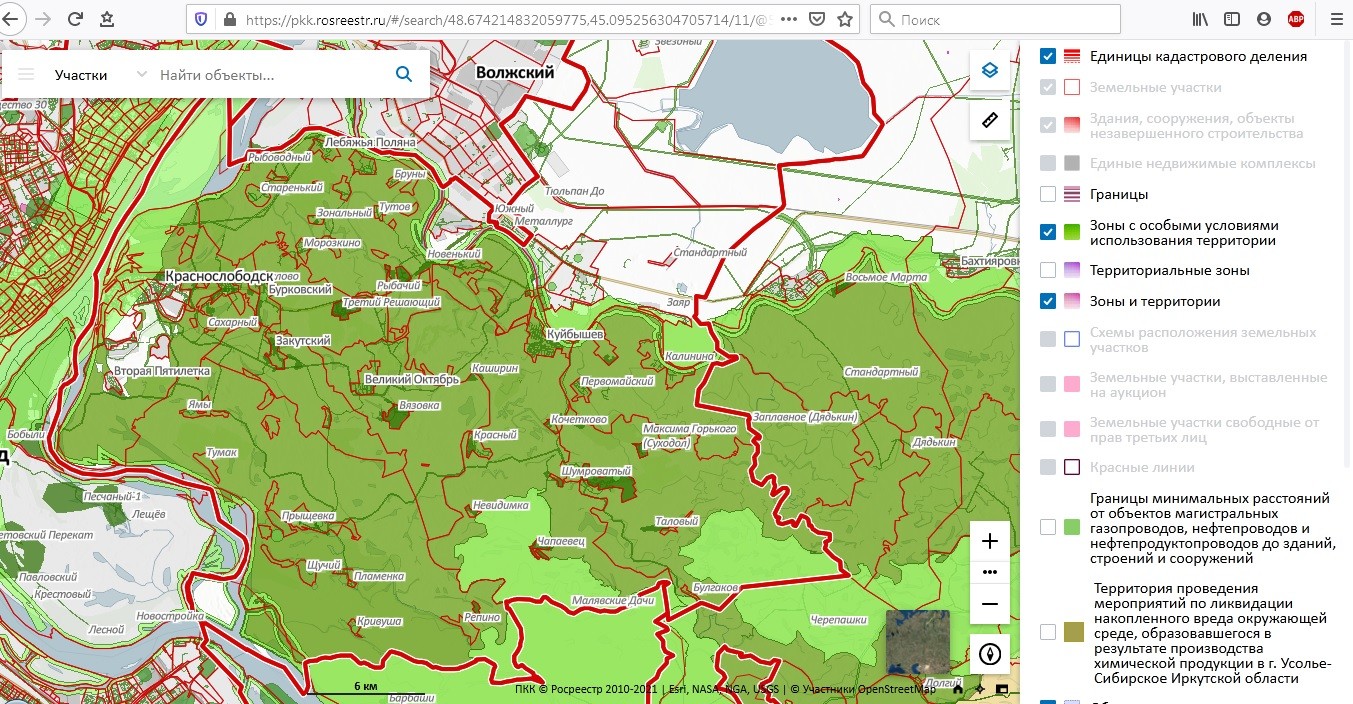Open three-dot options between zoom buttons
This screenshot has height=704, width=1353.
pyautogui.click(x=989, y=572)
